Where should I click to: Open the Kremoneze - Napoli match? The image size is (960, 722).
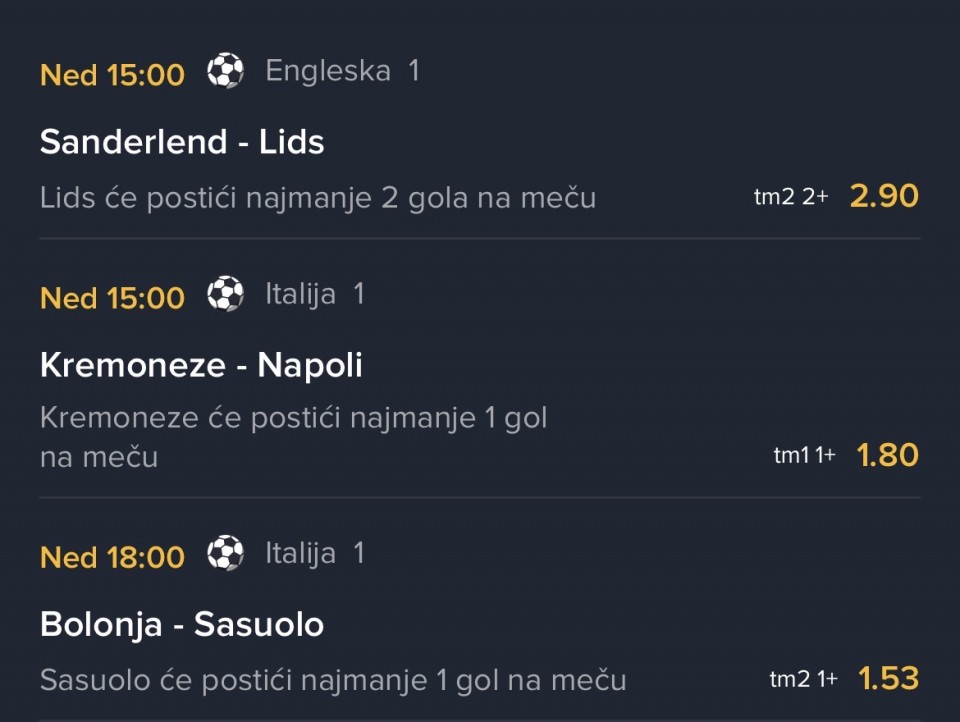(x=201, y=365)
